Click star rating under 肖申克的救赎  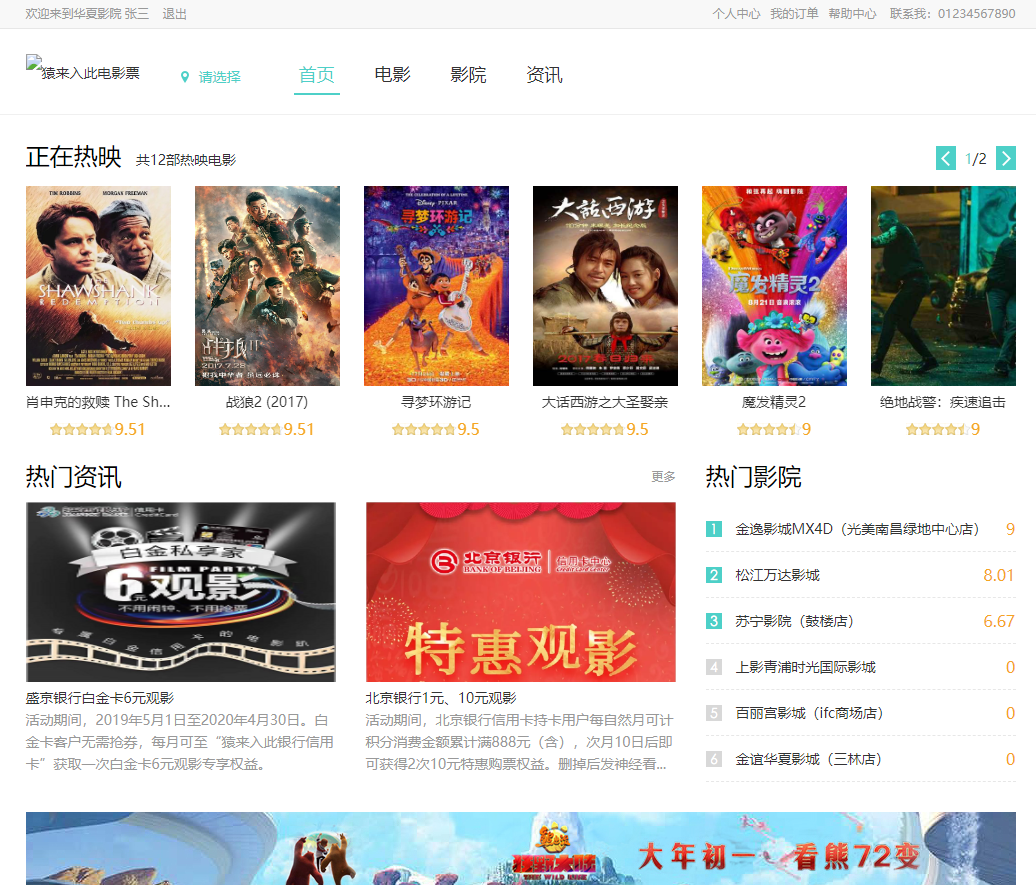(82, 430)
